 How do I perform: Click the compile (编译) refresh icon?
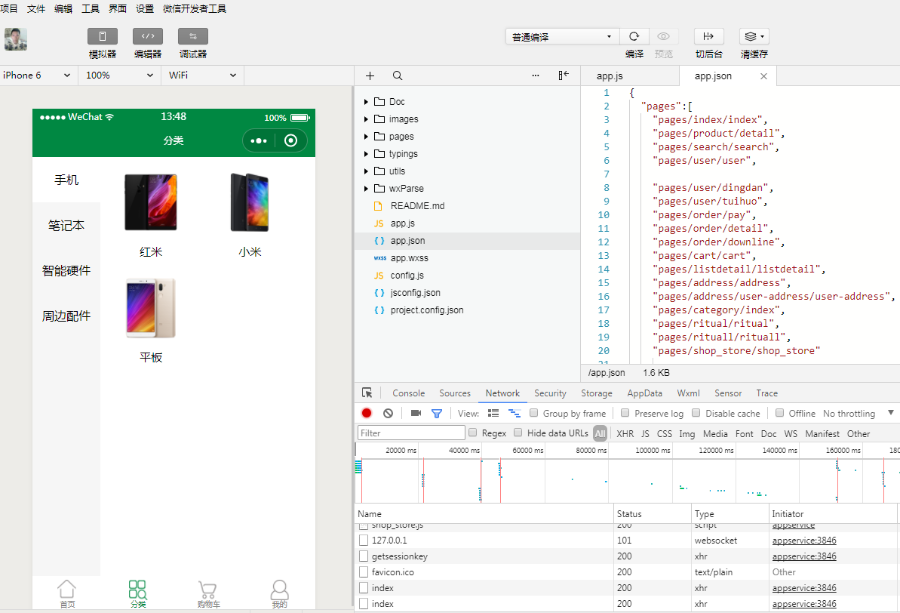tap(634, 37)
